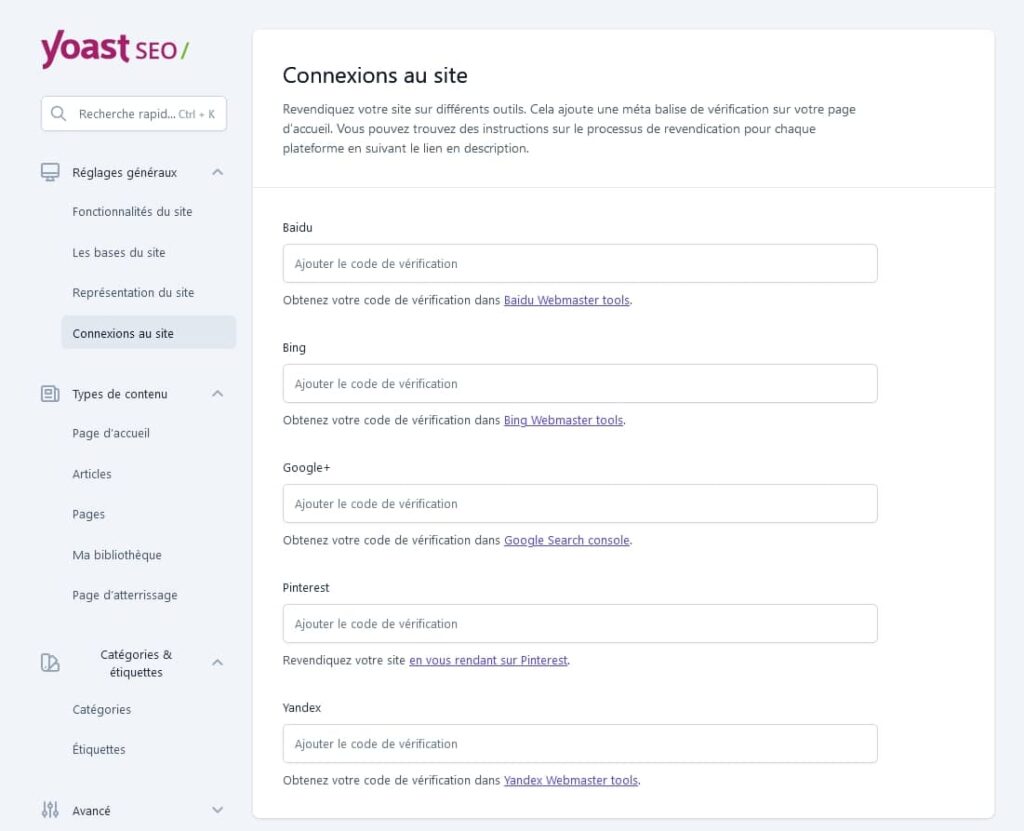This screenshot has height=831, width=1024.
Task: Collapse the Réglages généraux section
Action: (x=217, y=171)
